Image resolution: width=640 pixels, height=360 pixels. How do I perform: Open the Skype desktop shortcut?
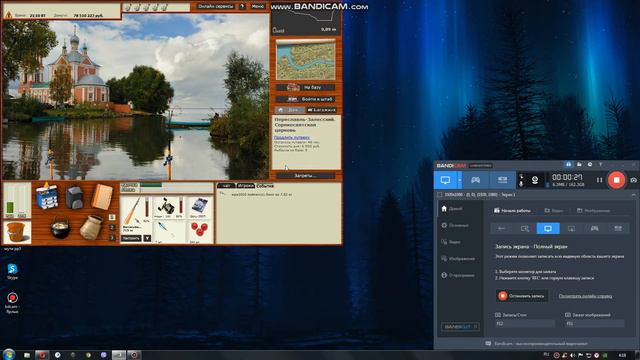(12, 271)
